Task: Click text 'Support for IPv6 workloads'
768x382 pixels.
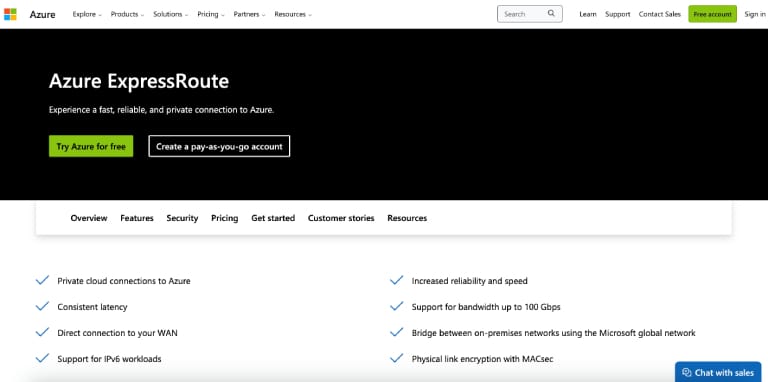Action: tap(109, 359)
